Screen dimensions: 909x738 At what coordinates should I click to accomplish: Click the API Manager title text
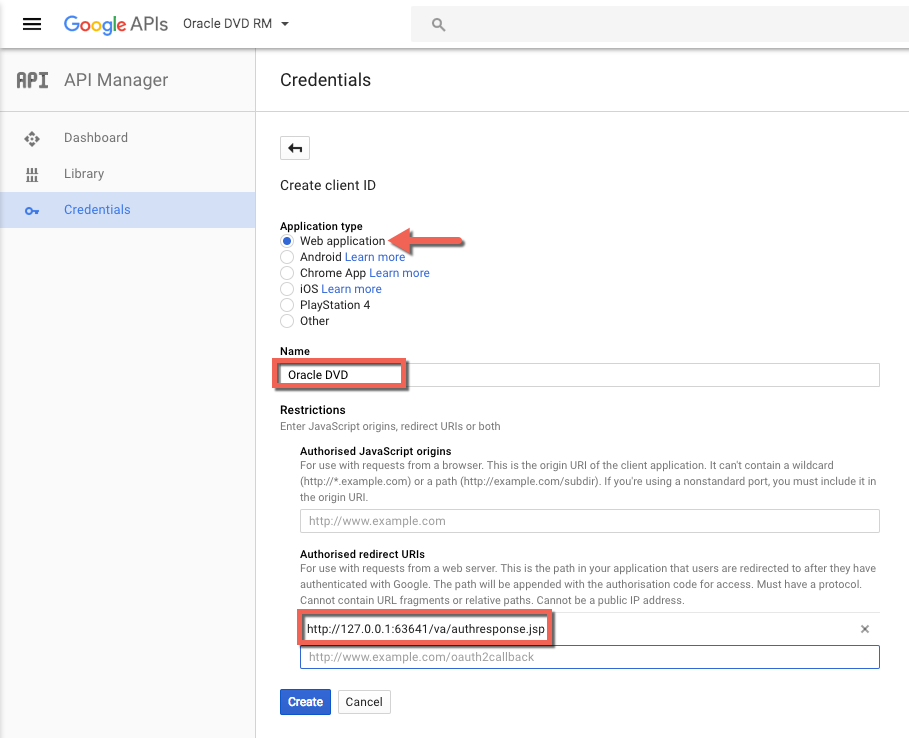(x=116, y=80)
